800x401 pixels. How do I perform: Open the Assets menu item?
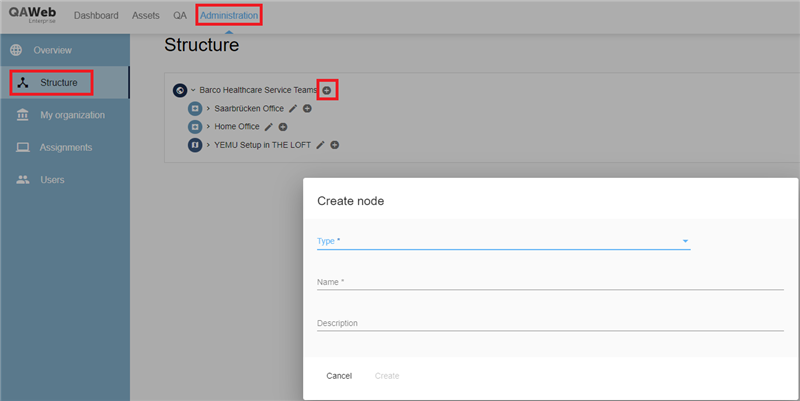pos(145,15)
